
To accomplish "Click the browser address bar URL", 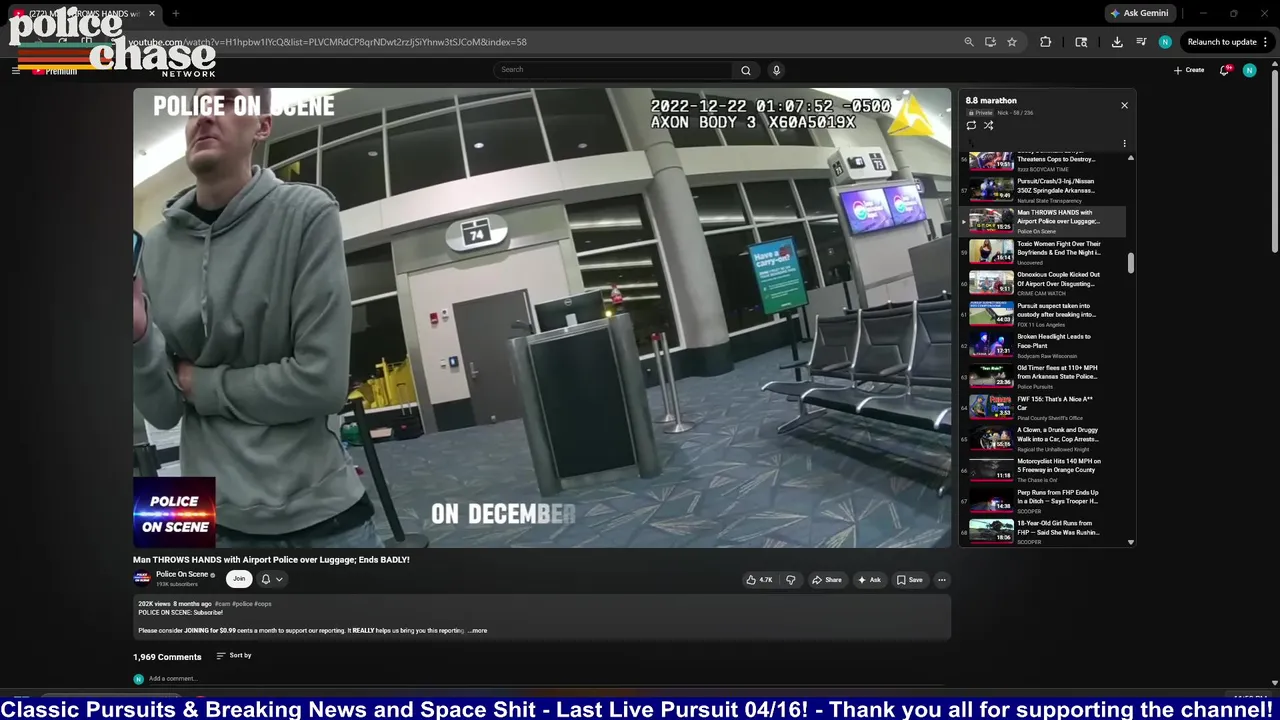I will 327,42.
